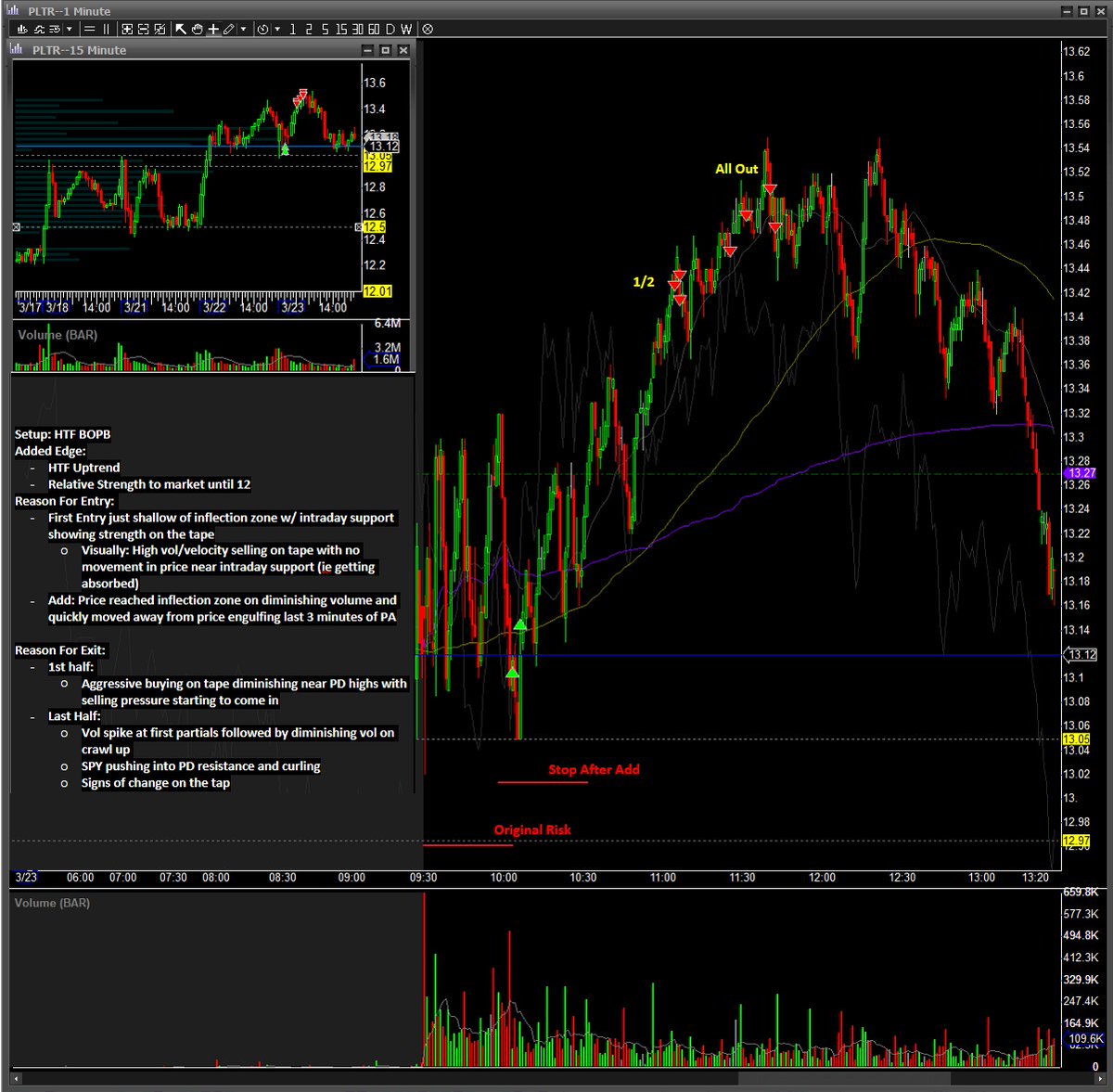Screen dimensions: 1113x1092
Task: Click 'Volume (BAR)' label in 15 Minute window
Action: (58, 335)
